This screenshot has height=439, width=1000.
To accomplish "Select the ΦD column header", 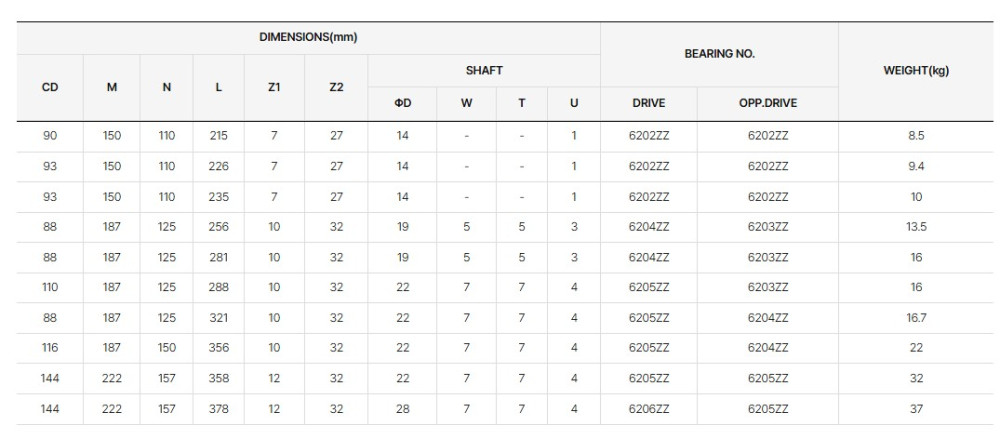I will point(402,103).
